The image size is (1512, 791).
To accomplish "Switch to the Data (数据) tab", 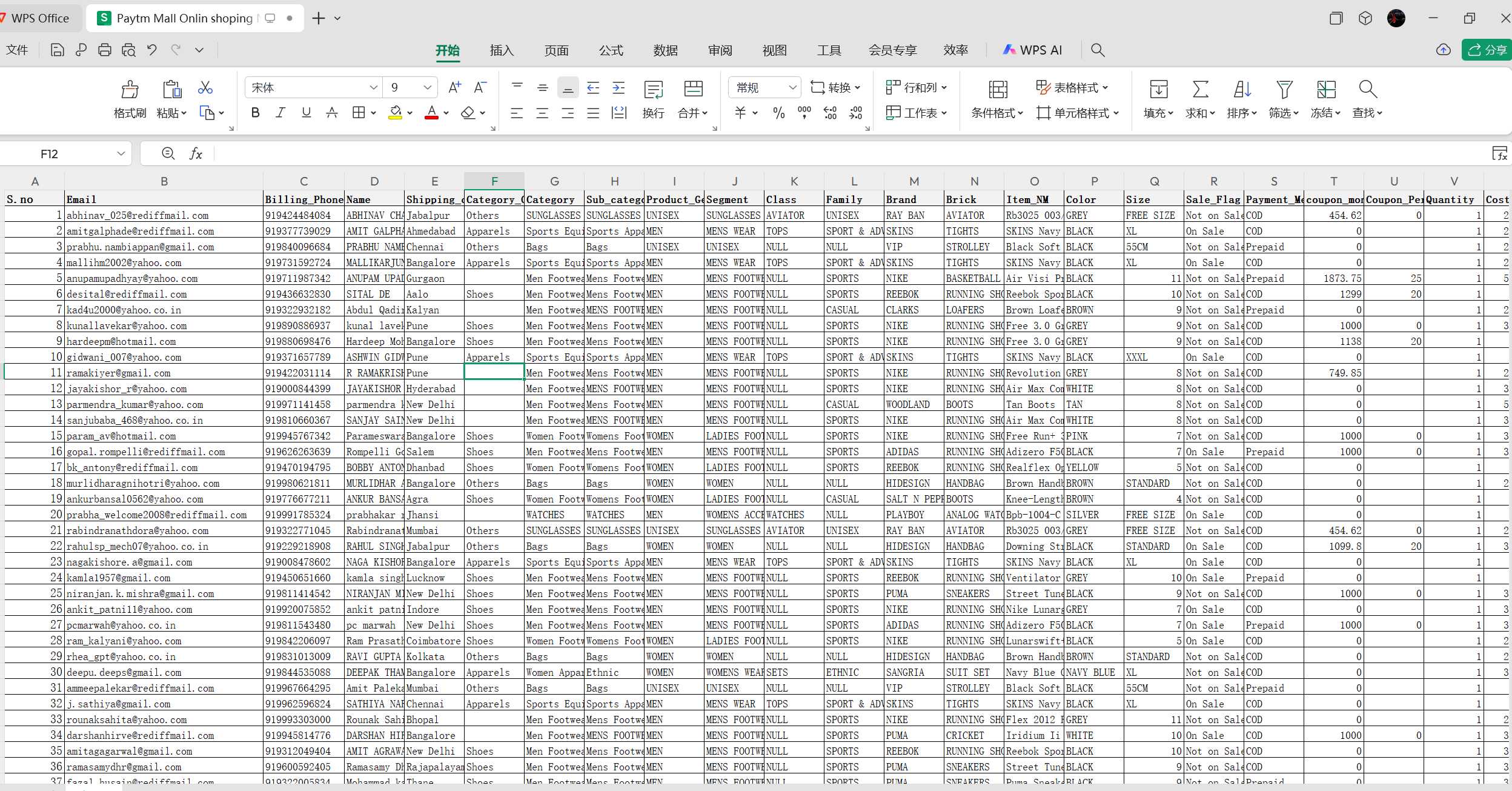I will 665,50.
